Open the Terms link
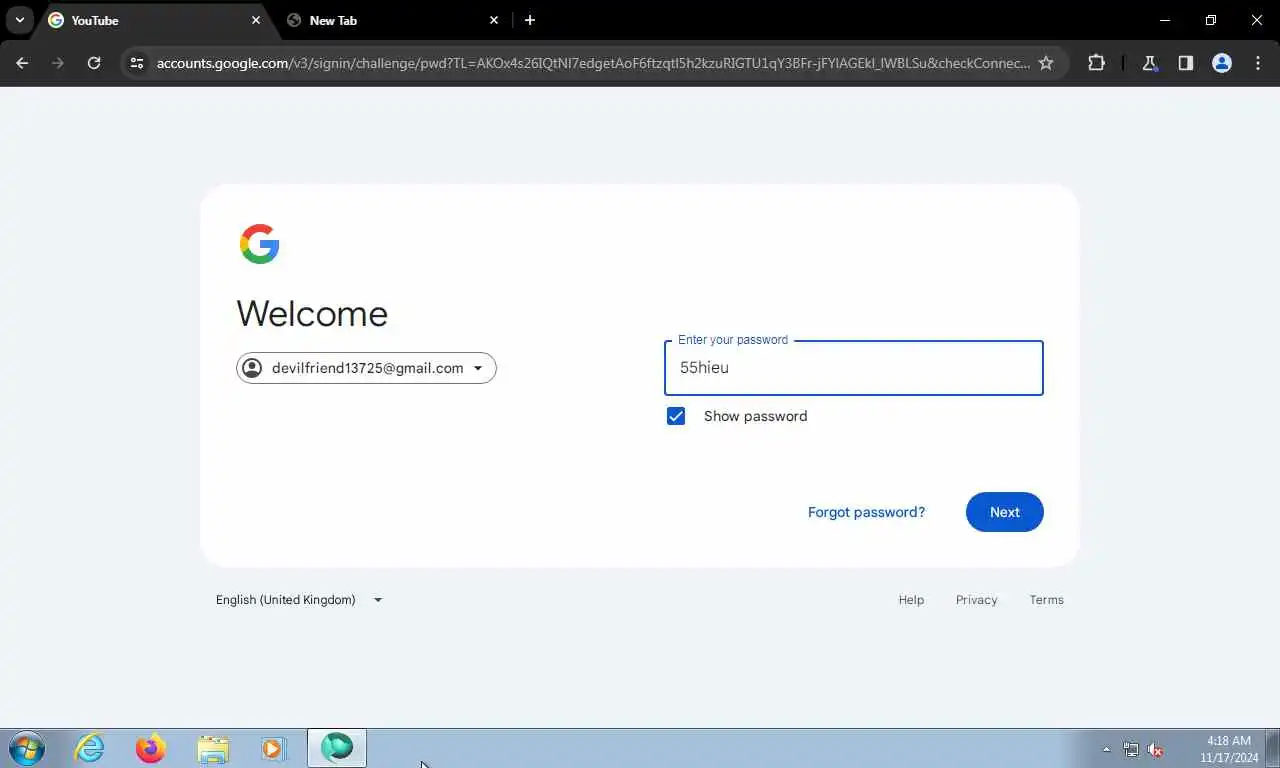1280x768 pixels. pyautogui.click(x=1047, y=600)
